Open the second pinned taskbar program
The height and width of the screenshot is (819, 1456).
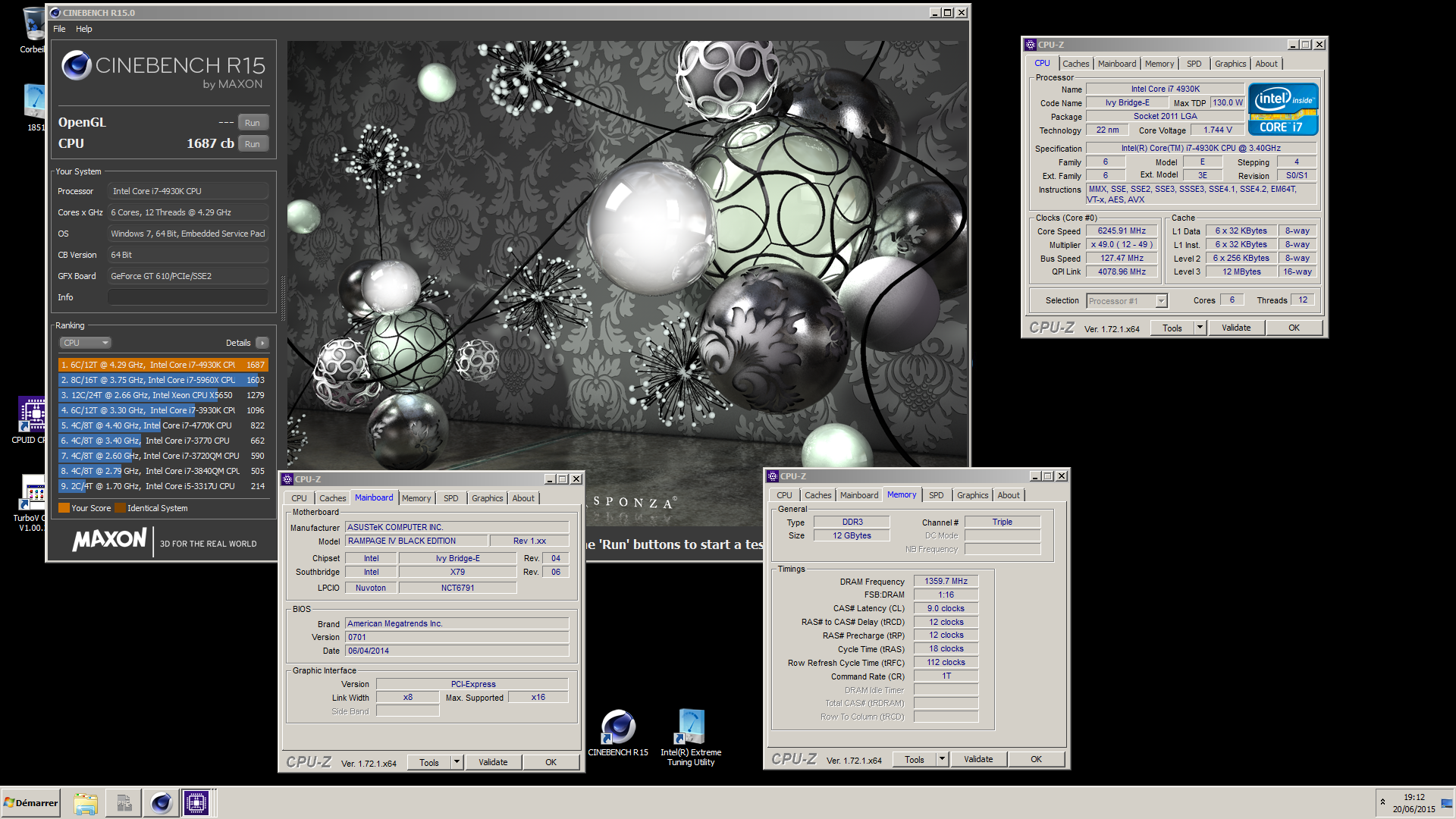[124, 803]
